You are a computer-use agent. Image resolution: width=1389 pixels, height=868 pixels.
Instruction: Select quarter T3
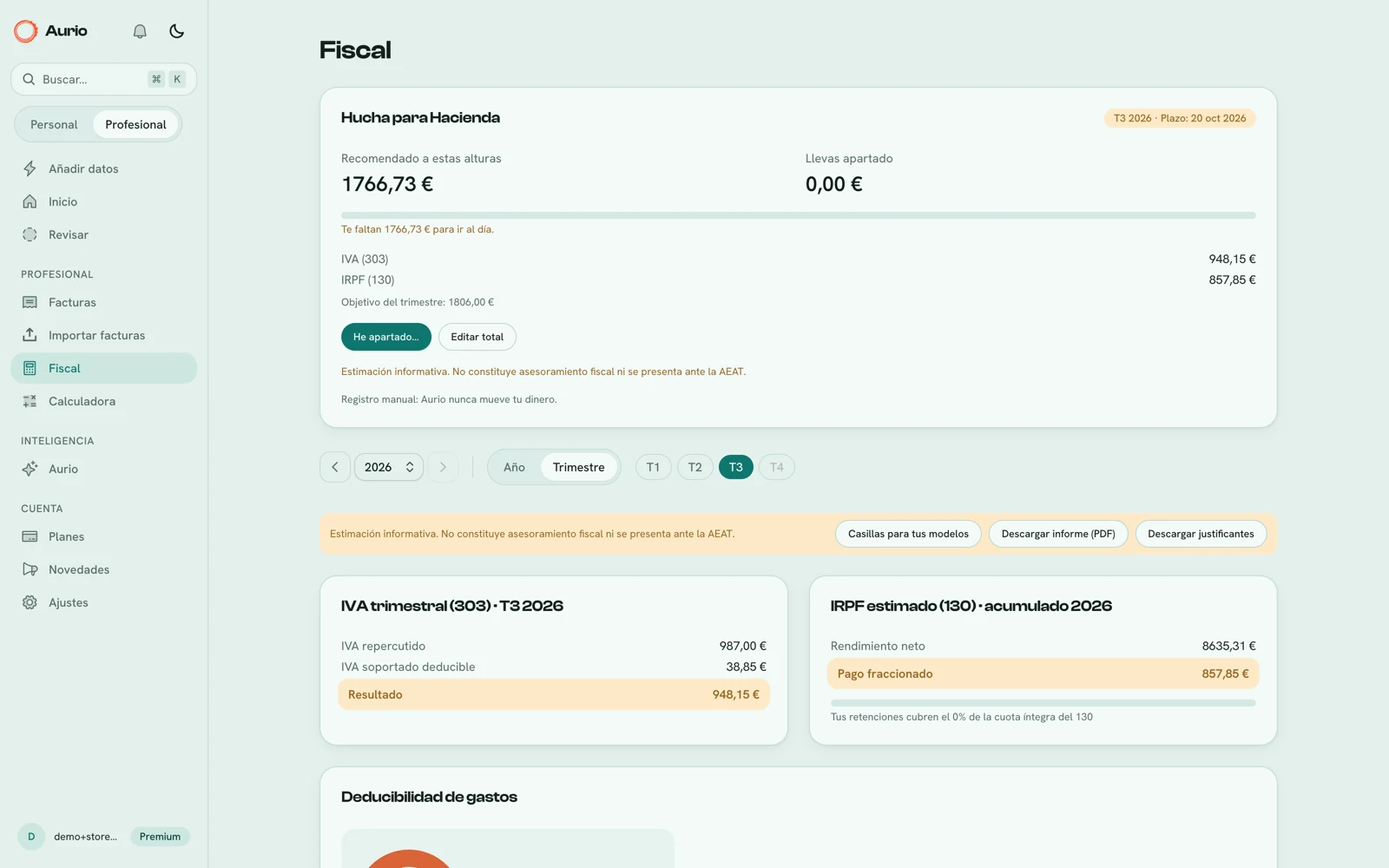tap(736, 467)
